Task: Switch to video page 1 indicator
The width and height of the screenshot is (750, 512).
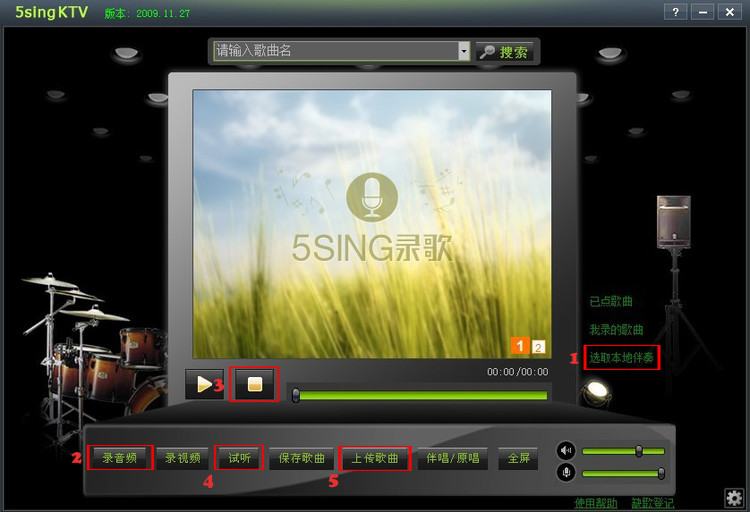Action: pos(520,345)
